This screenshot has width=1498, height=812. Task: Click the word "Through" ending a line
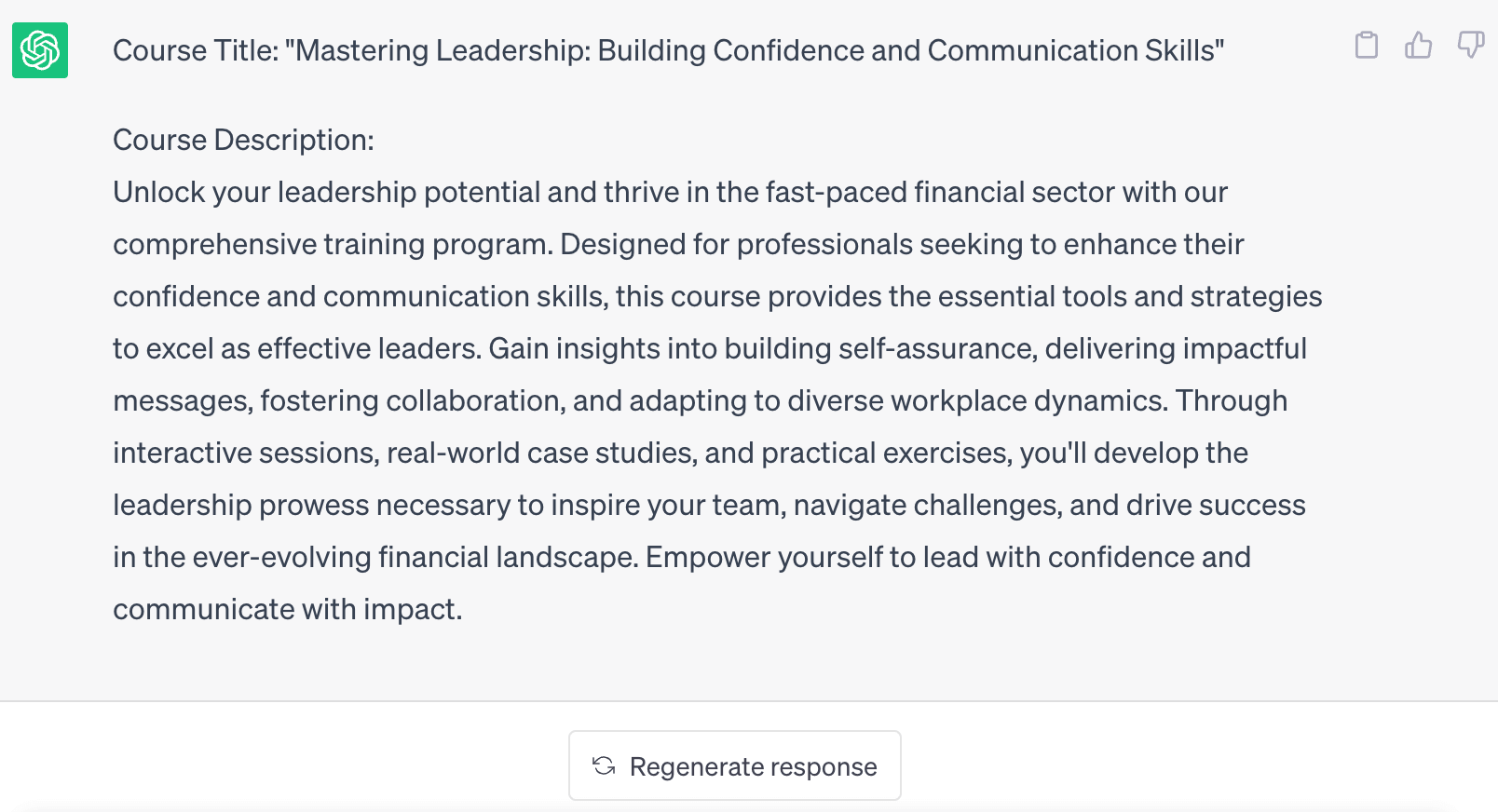click(1231, 400)
